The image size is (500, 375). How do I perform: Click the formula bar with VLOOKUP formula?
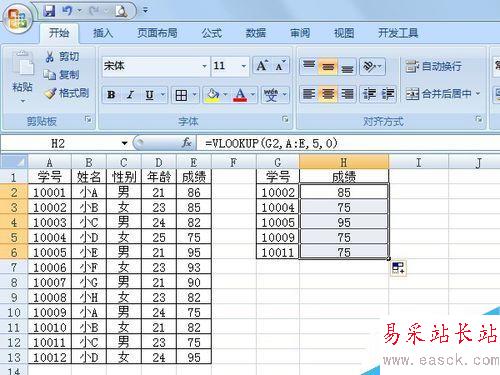[348, 143]
